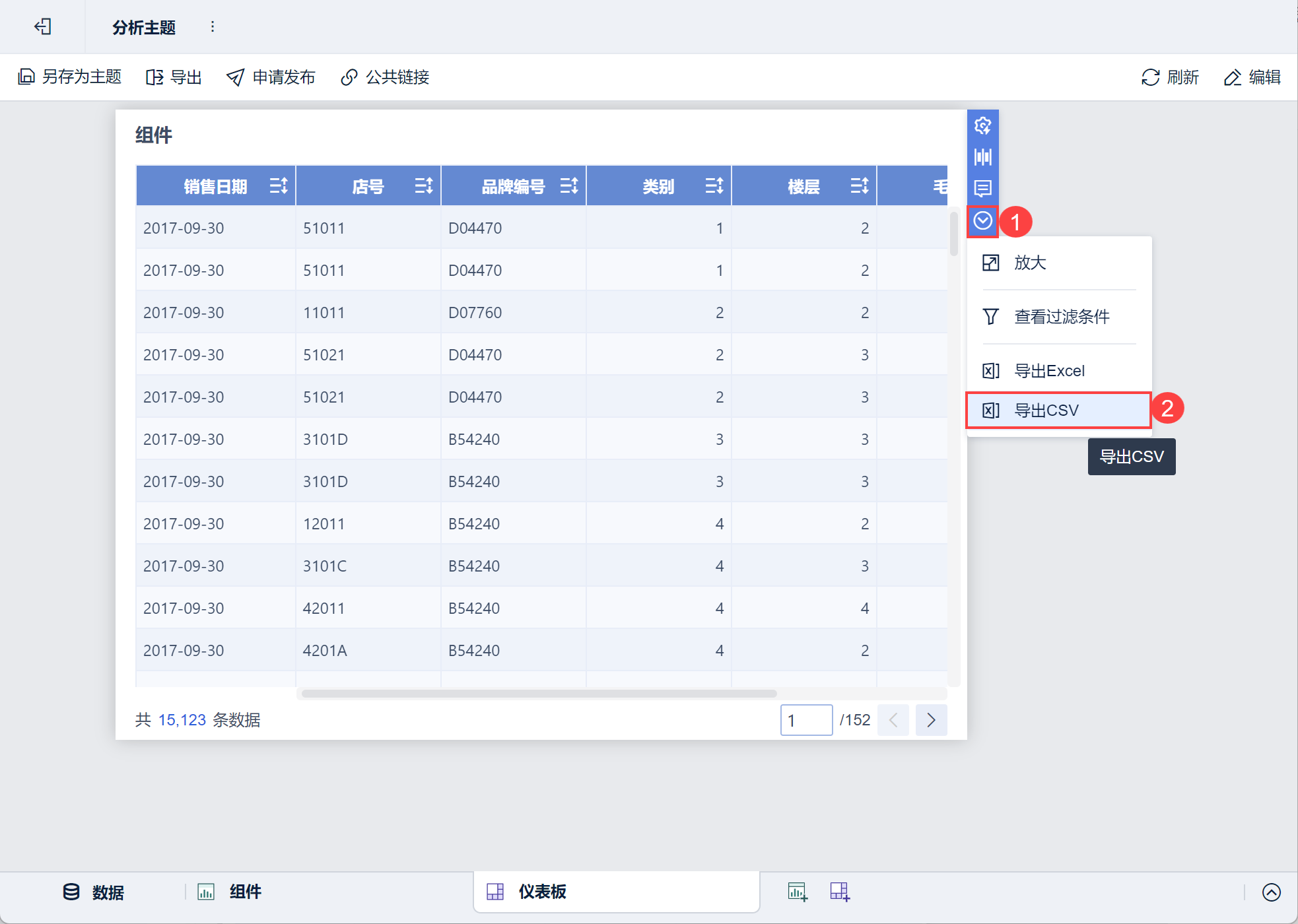
Task: Open the three-dot menu beside 分析主题
Action: coord(213,26)
